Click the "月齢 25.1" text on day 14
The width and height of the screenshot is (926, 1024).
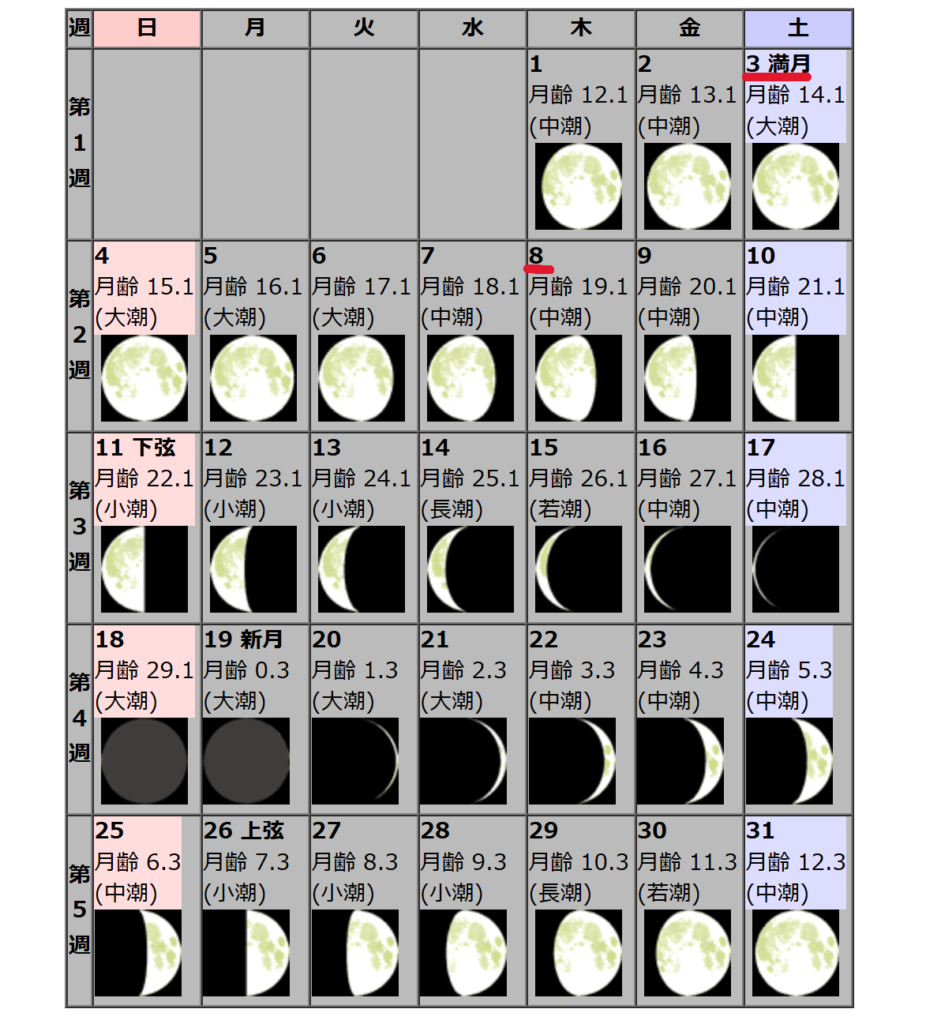point(469,478)
